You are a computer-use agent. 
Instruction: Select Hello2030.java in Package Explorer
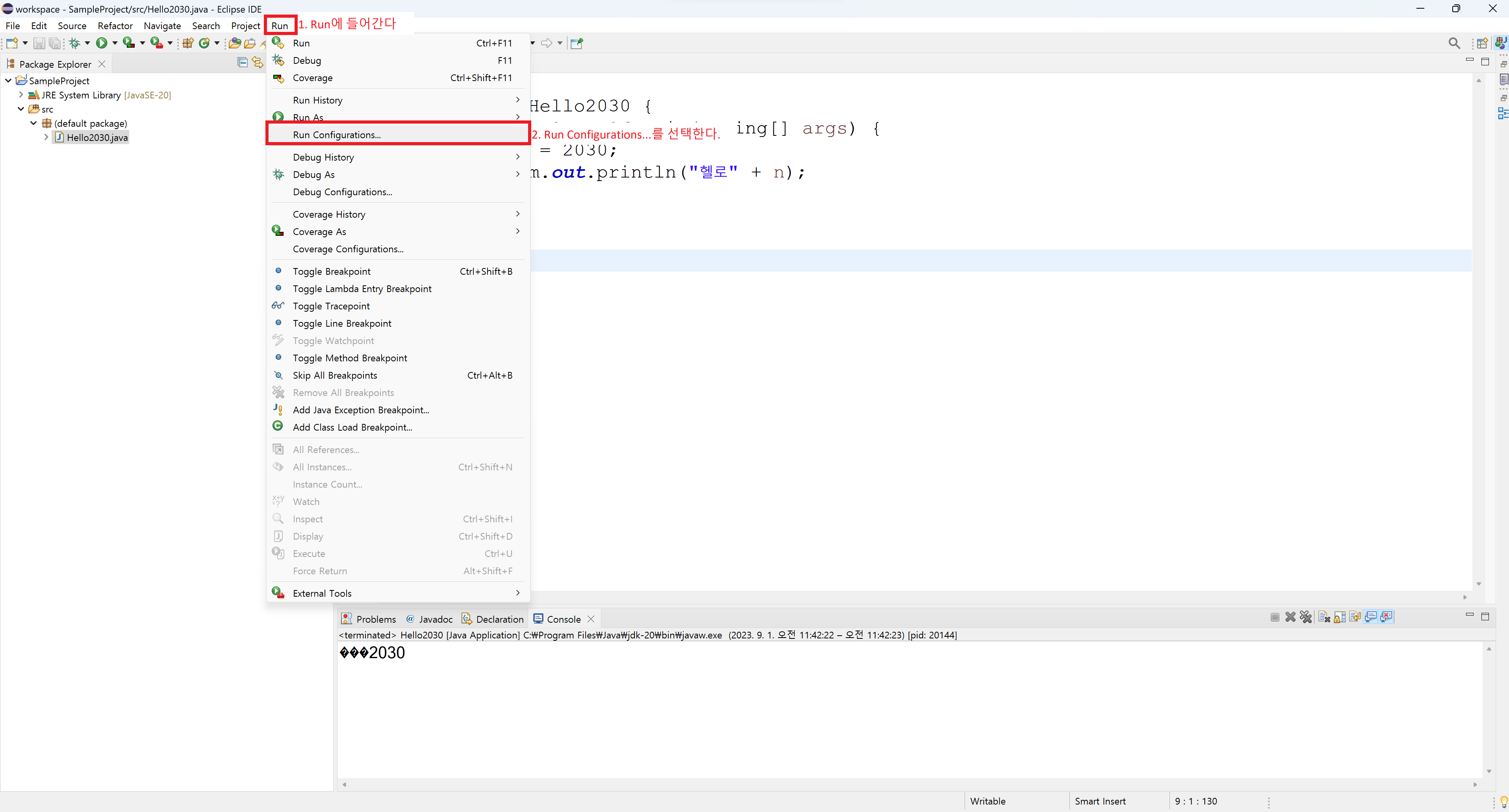click(x=96, y=138)
